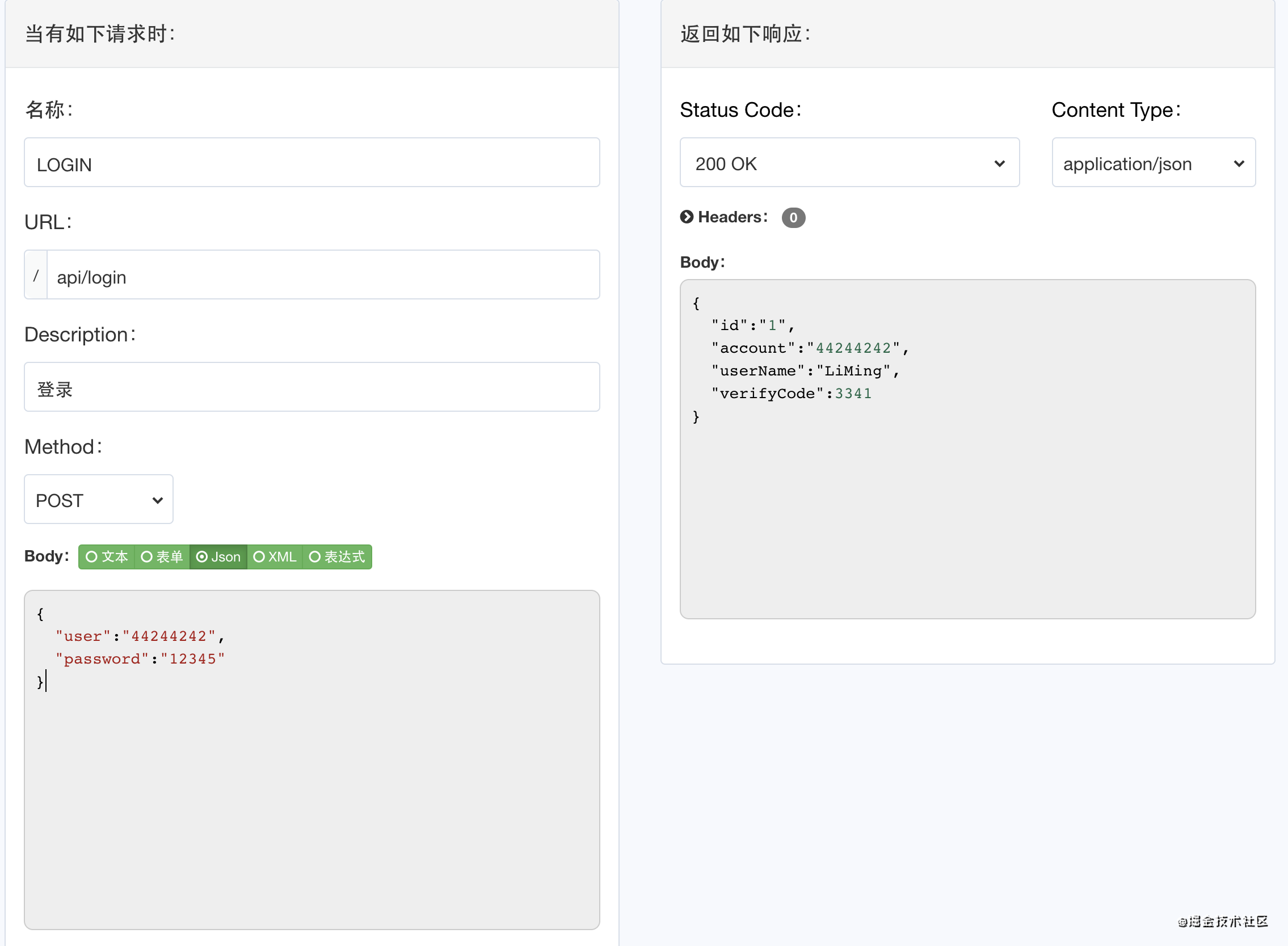Click the password line in request body

point(140,659)
